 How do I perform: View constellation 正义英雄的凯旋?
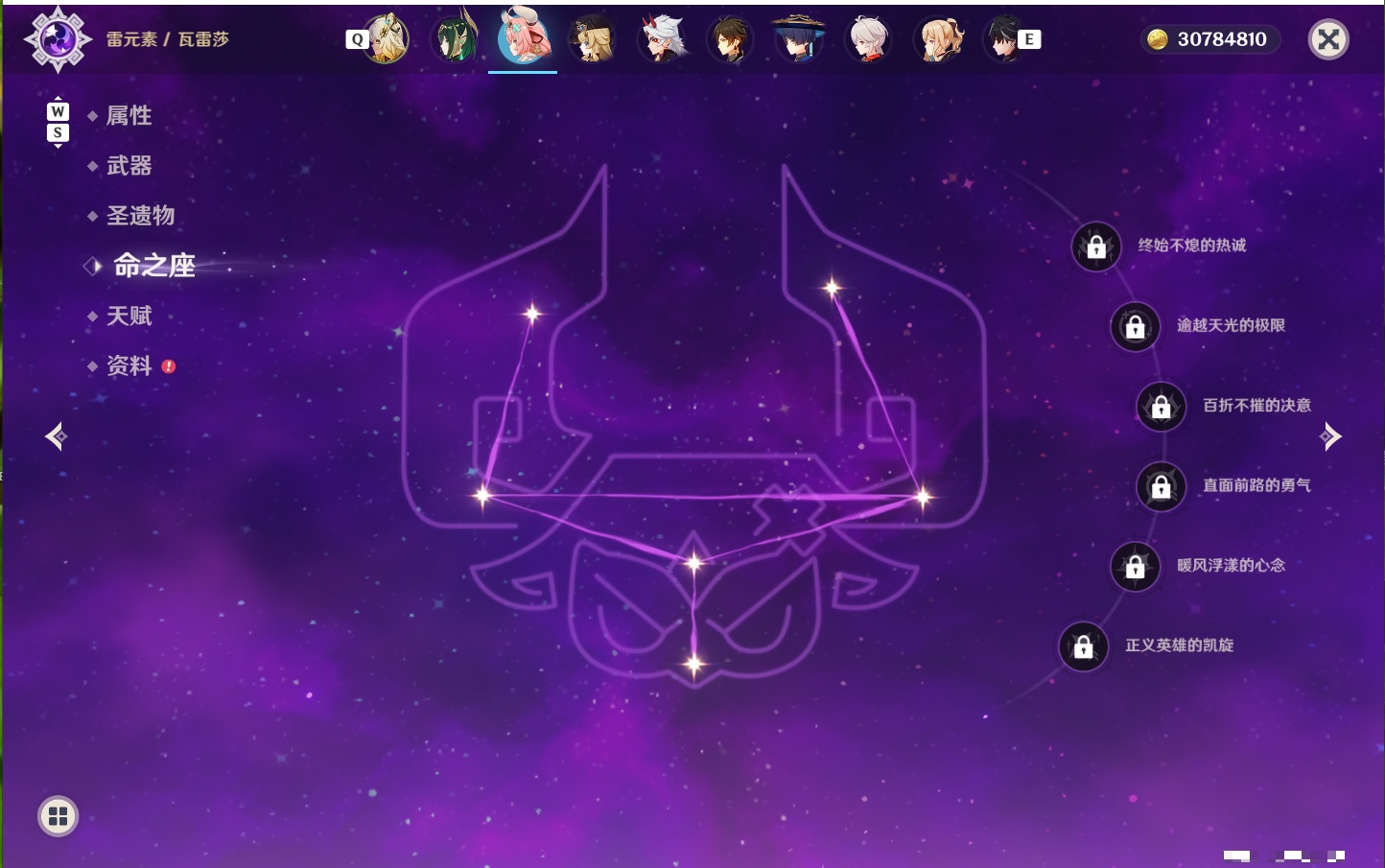(1179, 645)
